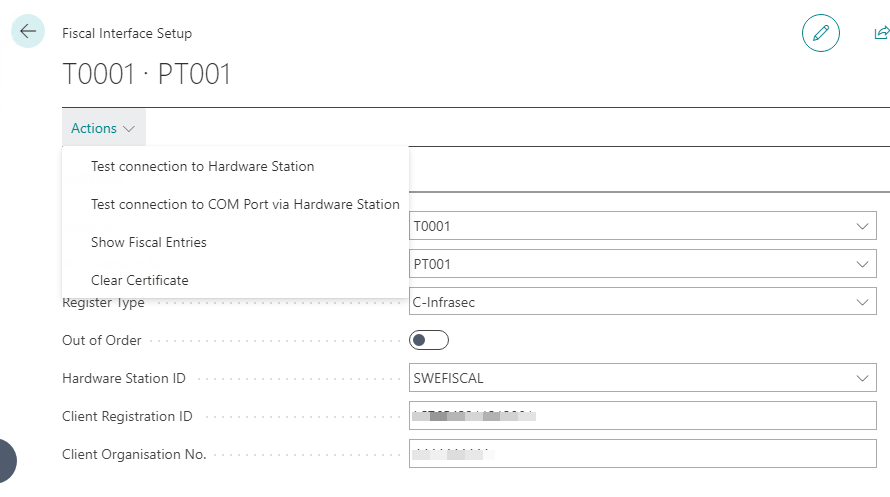This screenshot has width=890, height=497.
Task: Click the Hardware Station ID label
Action: [x=124, y=379]
